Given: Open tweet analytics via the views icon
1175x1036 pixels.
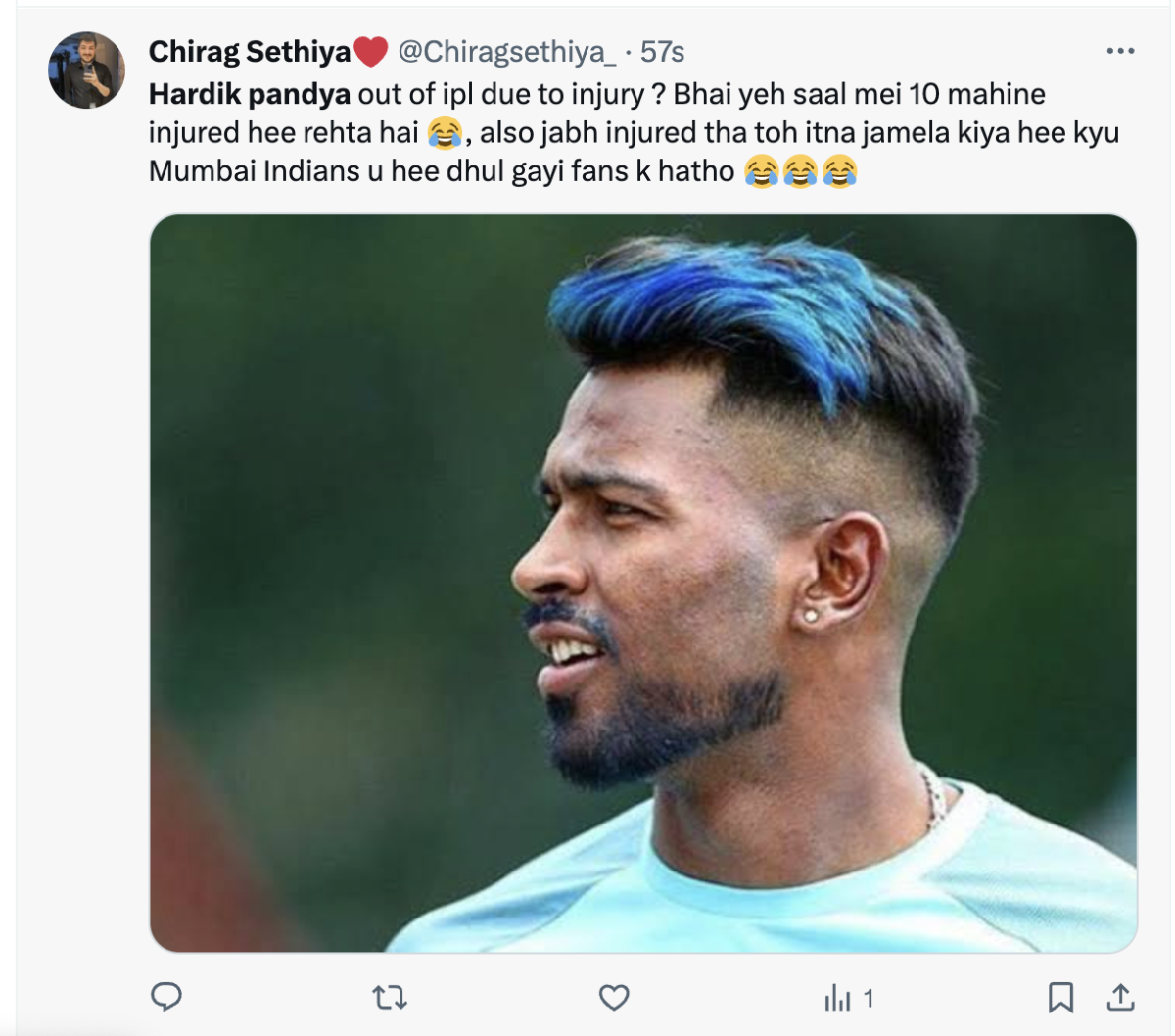Looking at the screenshot, I should click(837, 998).
